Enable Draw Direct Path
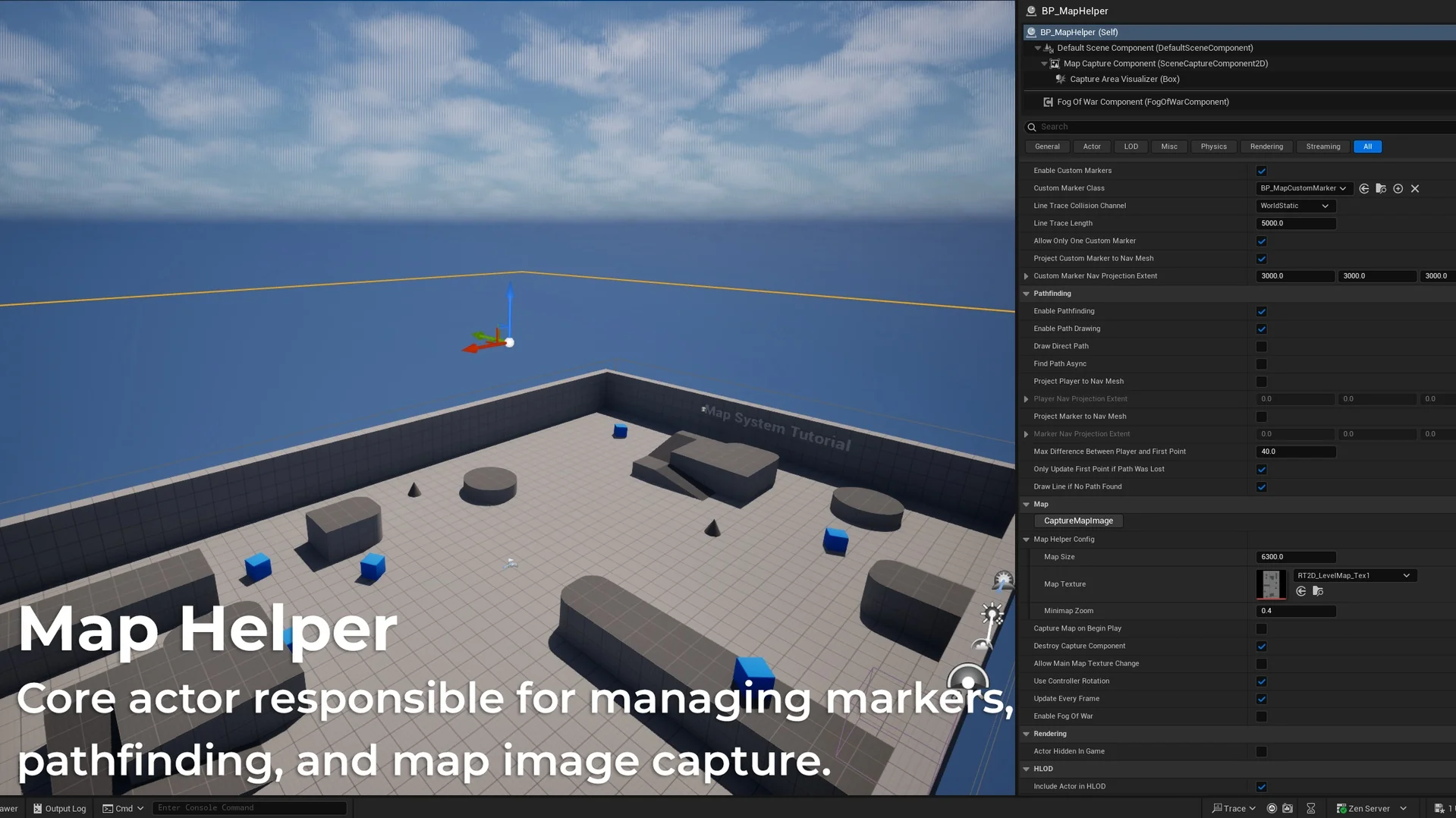This screenshot has height=818, width=1456. point(1261,346)
